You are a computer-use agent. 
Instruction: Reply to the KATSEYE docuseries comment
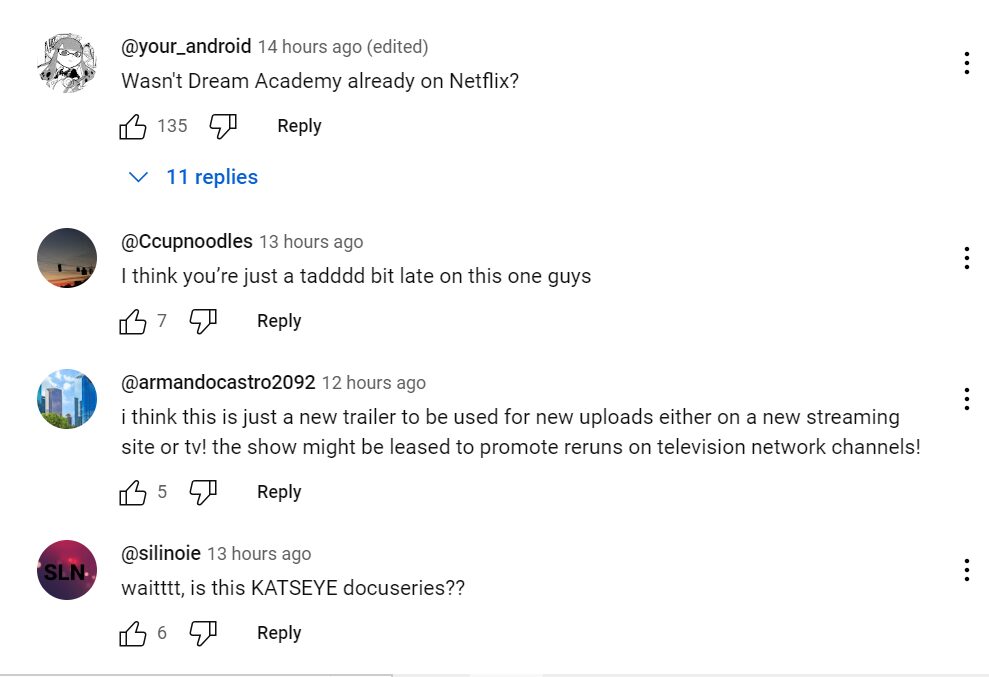279,633
